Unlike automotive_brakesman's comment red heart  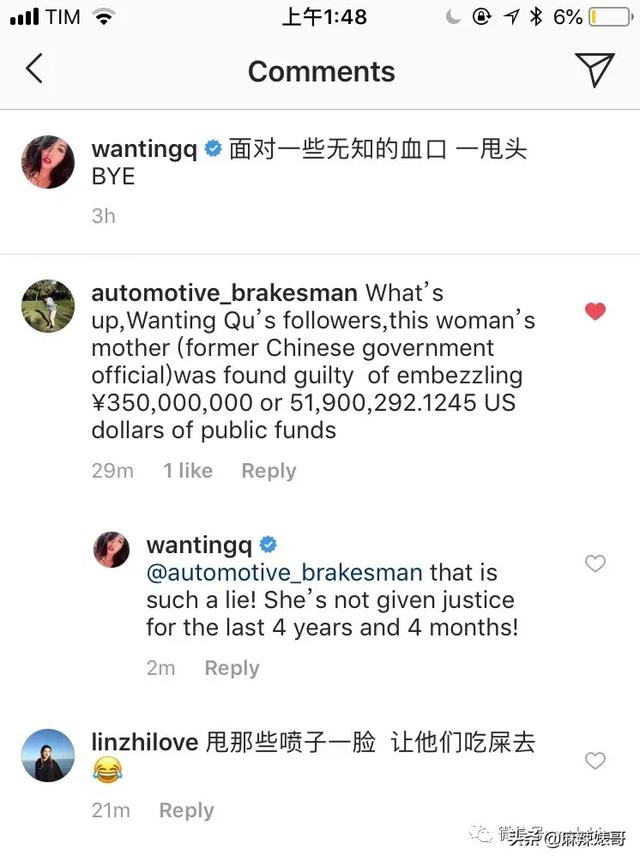coord(595,311)
